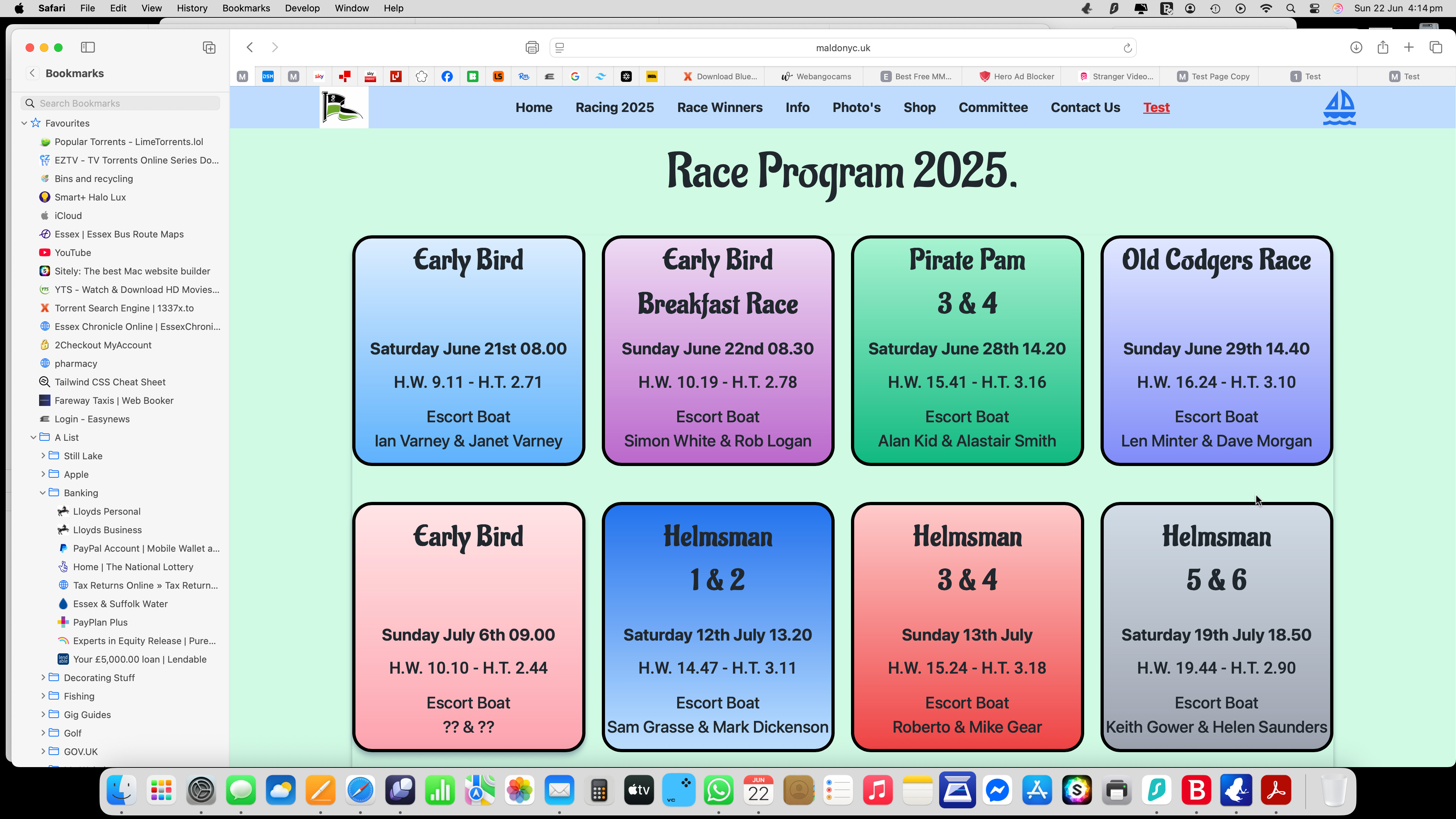Click the Helmsman 5 & 6 race card
The image size is (1456, 819).
tap(1216, 627)
